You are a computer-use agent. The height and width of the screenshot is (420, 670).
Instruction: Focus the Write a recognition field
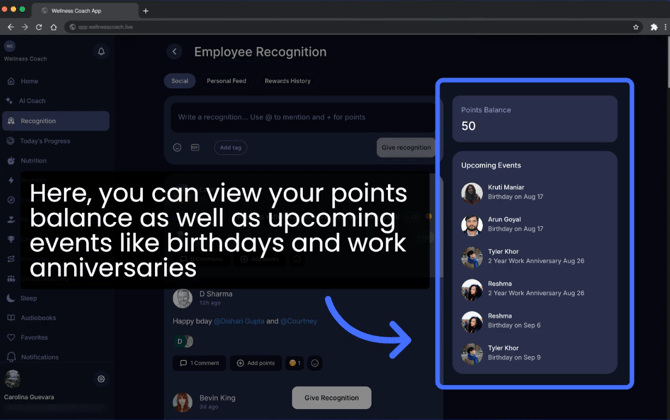pos(303,117)
